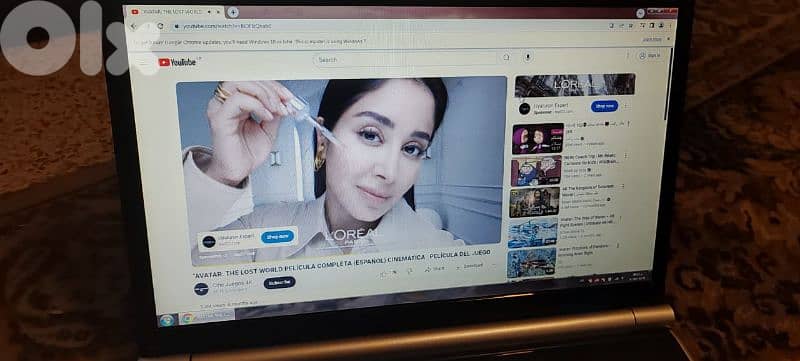
Task: Dislike the video with the thumbs down
Action: (x=409, y=272)
